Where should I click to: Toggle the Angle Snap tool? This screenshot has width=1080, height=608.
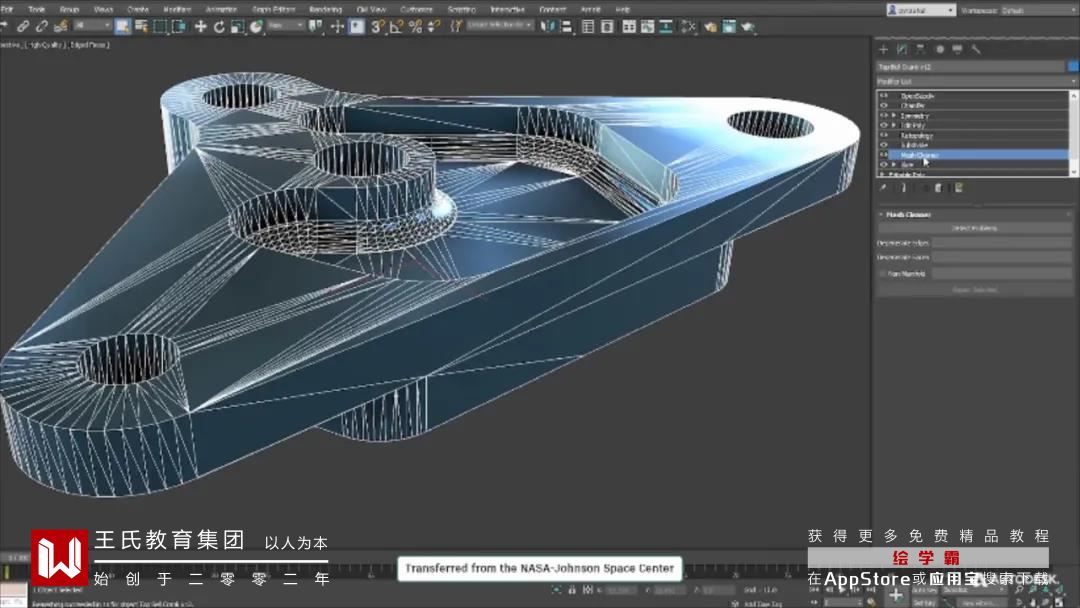pyautogui.click(x=397, y=27)
